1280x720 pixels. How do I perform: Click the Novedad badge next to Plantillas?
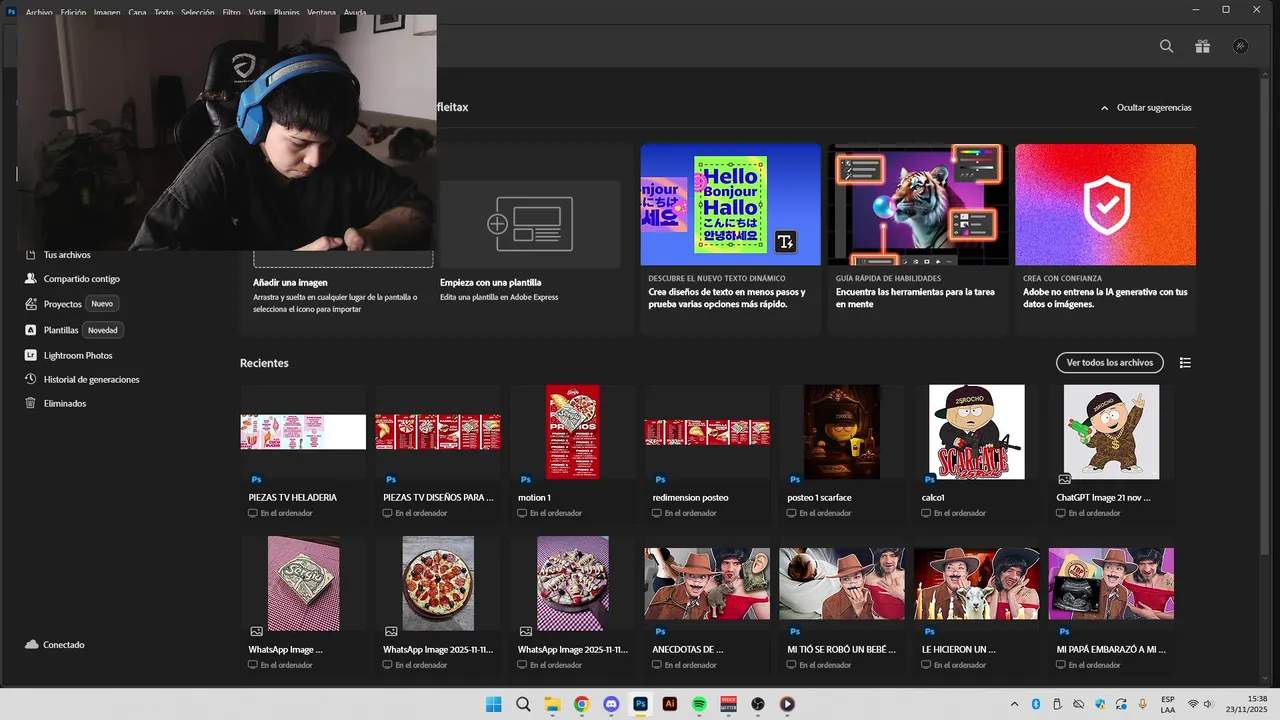point(103,330)
